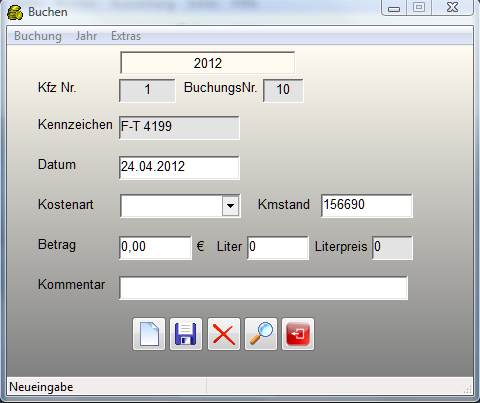This screenshot has height=403, width=480.
Task: Expand the Kostenart dropdown arrow
Action: click(230, 205)
